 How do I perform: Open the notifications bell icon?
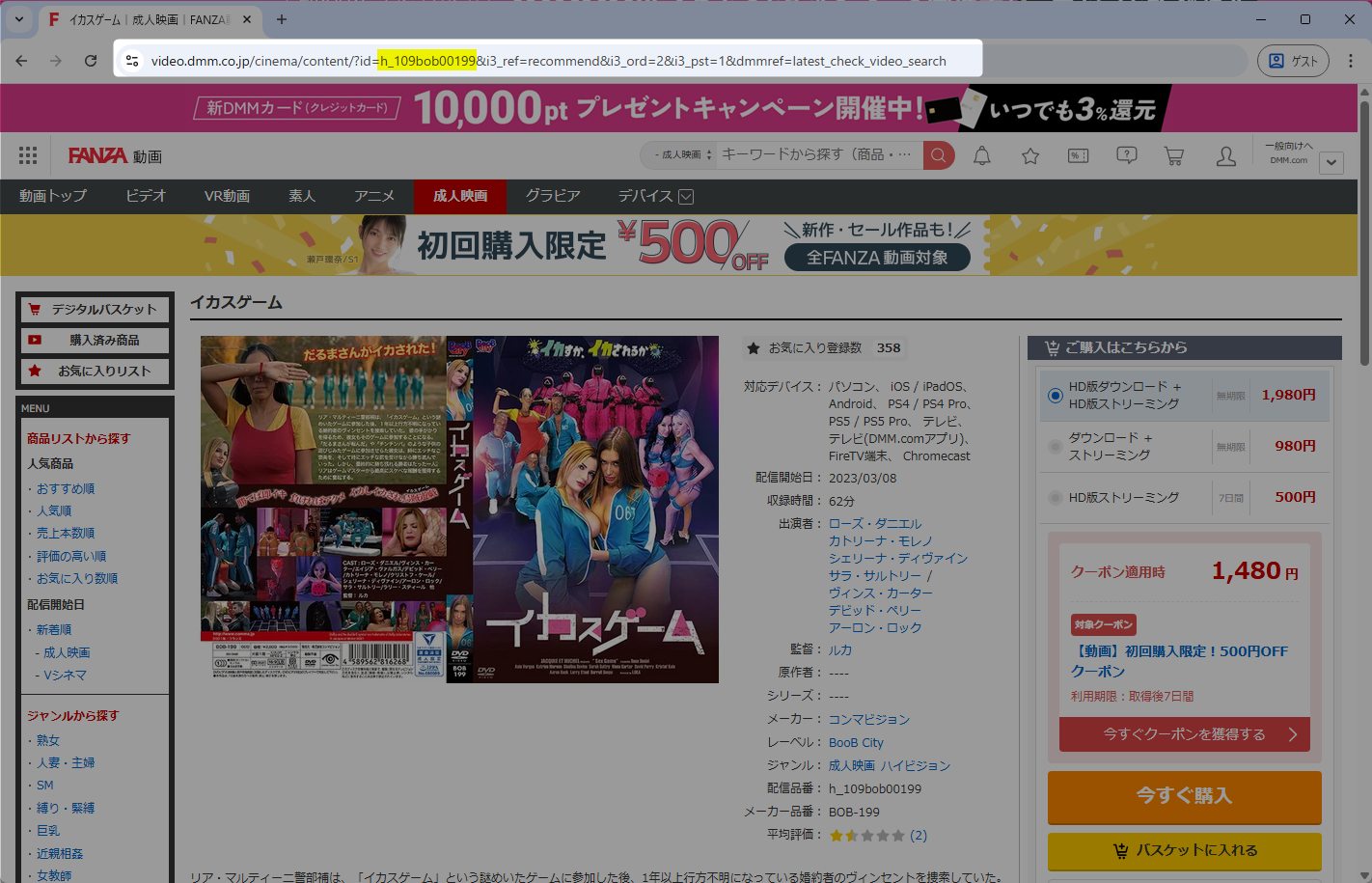click(x=981, y=156)
